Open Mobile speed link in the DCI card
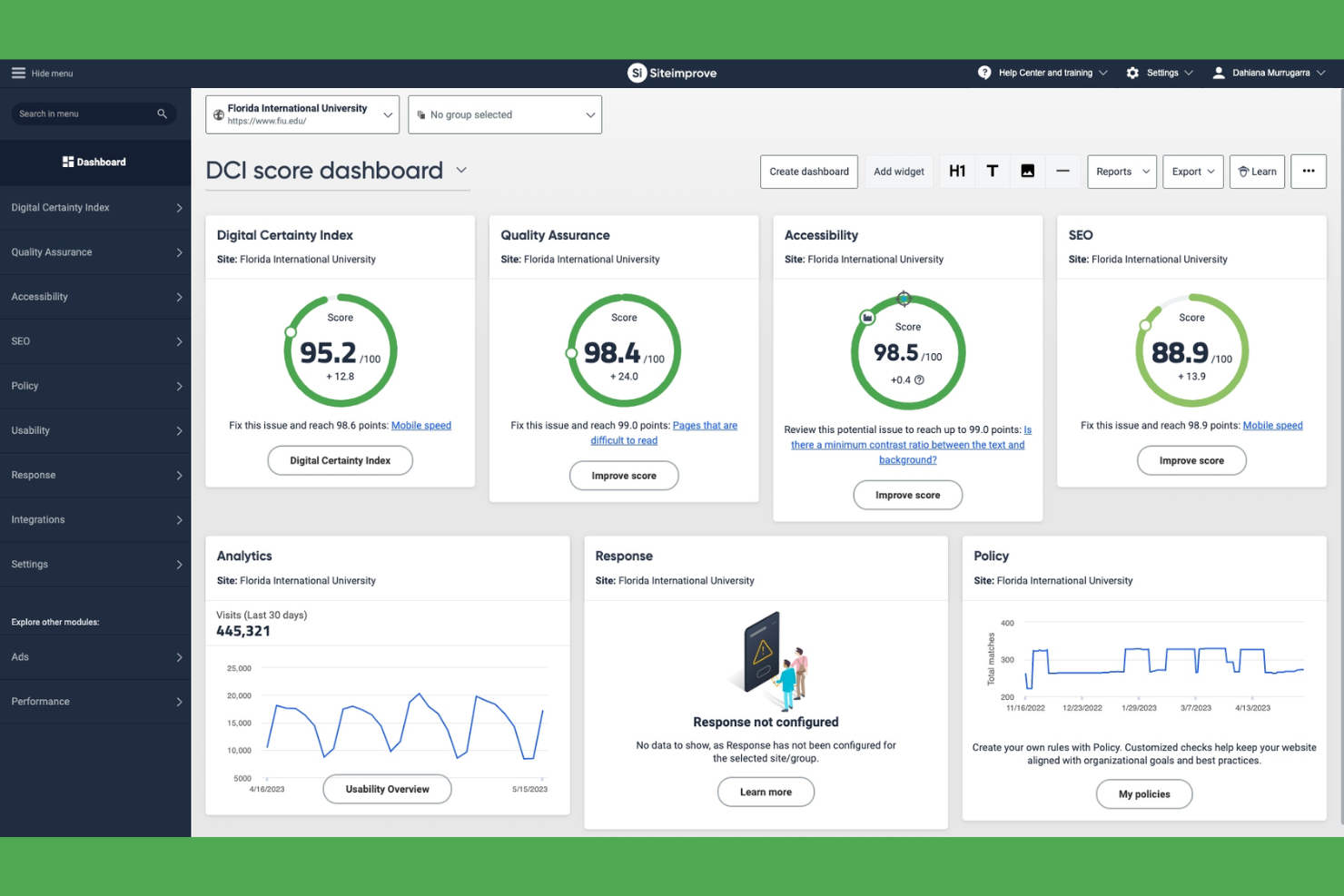 (421, 425)
